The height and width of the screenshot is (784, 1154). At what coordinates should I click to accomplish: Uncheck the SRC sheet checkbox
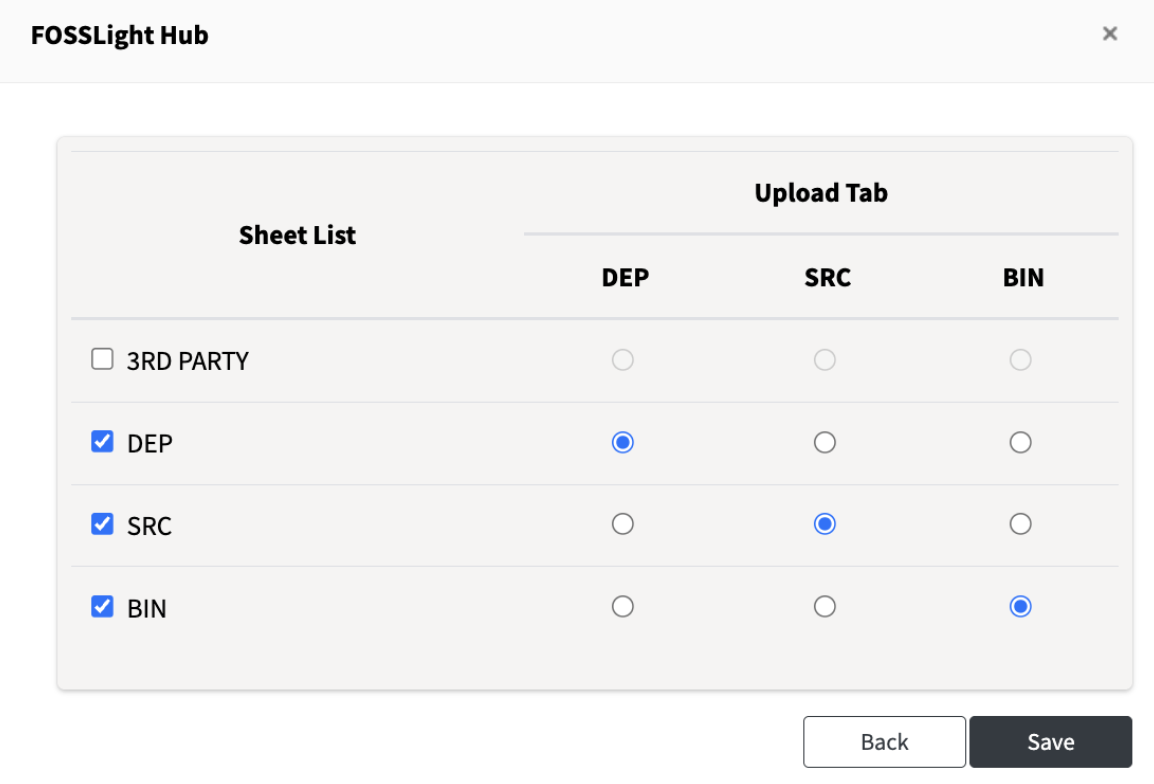click(102, 523)
